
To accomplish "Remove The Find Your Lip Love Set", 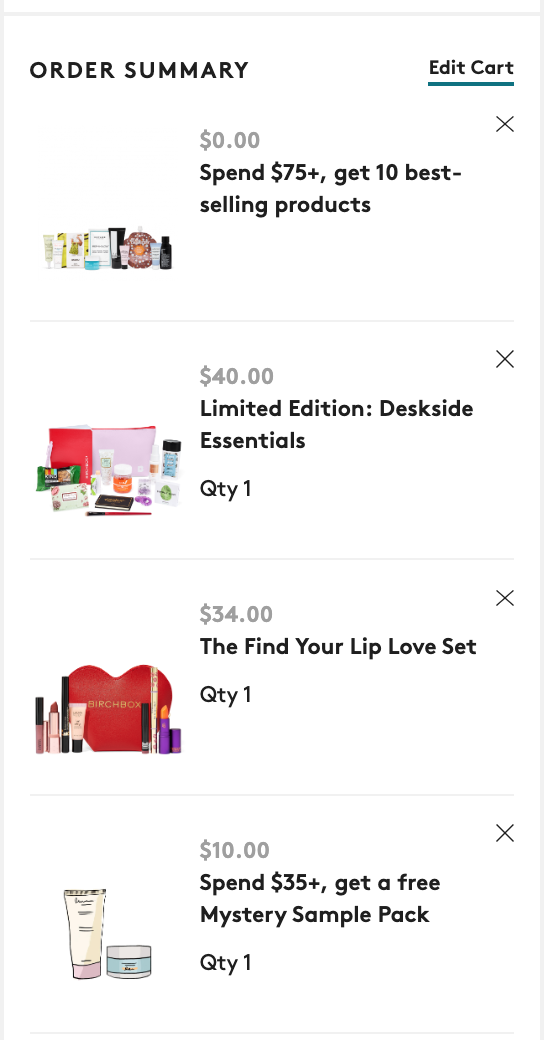I will click(505, 598).
